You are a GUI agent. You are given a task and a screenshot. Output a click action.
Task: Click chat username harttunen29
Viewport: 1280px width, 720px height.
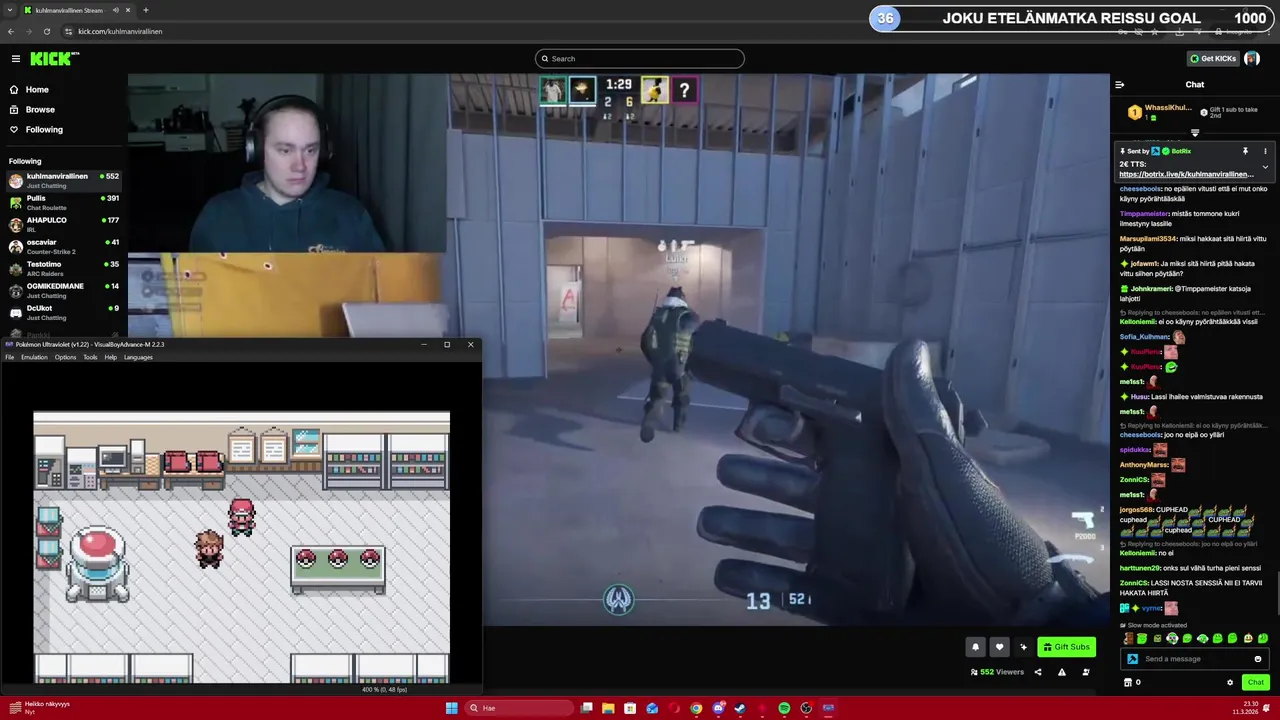[1141, 568]
